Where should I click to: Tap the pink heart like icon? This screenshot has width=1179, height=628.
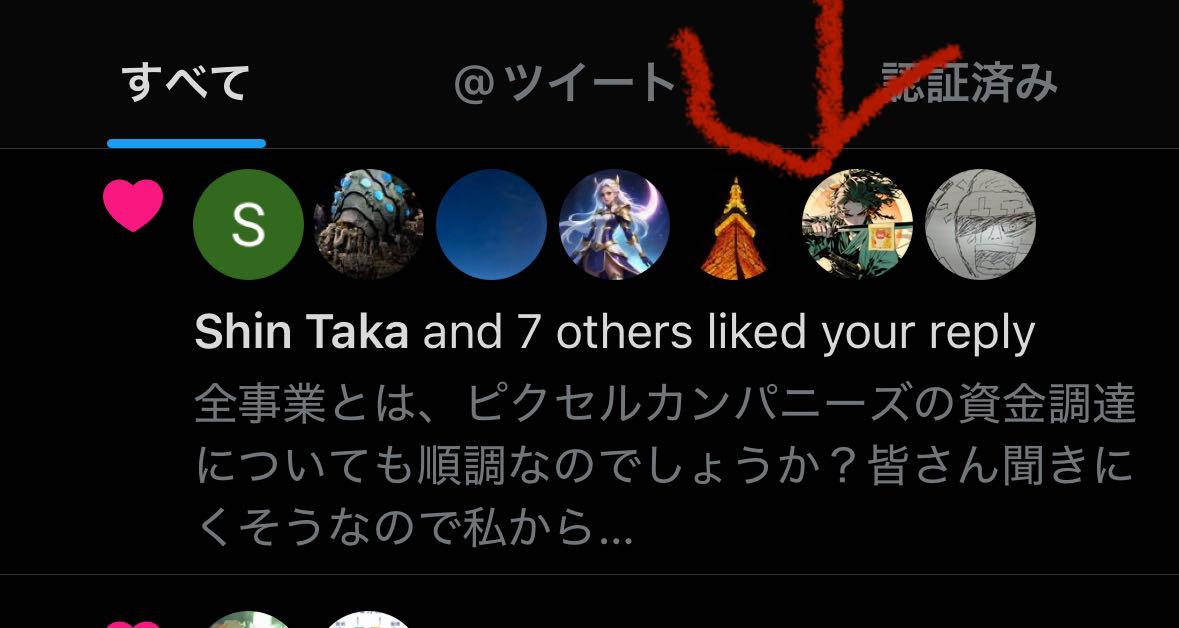tap(133, 205)
